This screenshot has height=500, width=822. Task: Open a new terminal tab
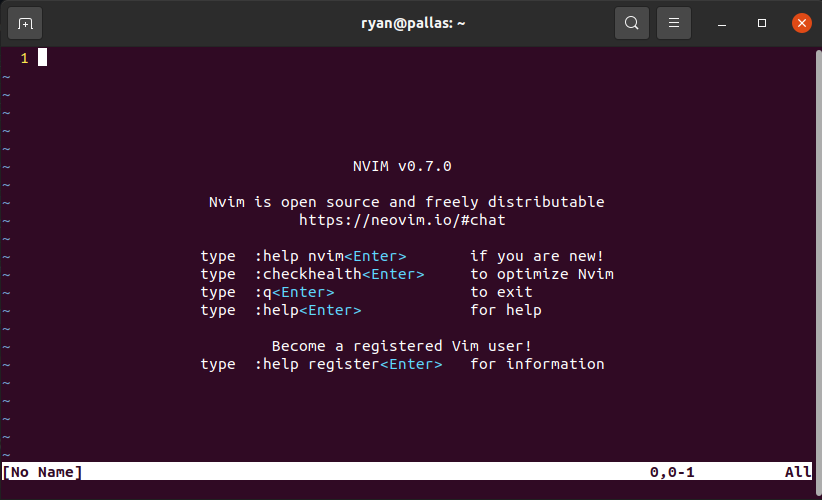pyautogui.click(x=25, y=22)
